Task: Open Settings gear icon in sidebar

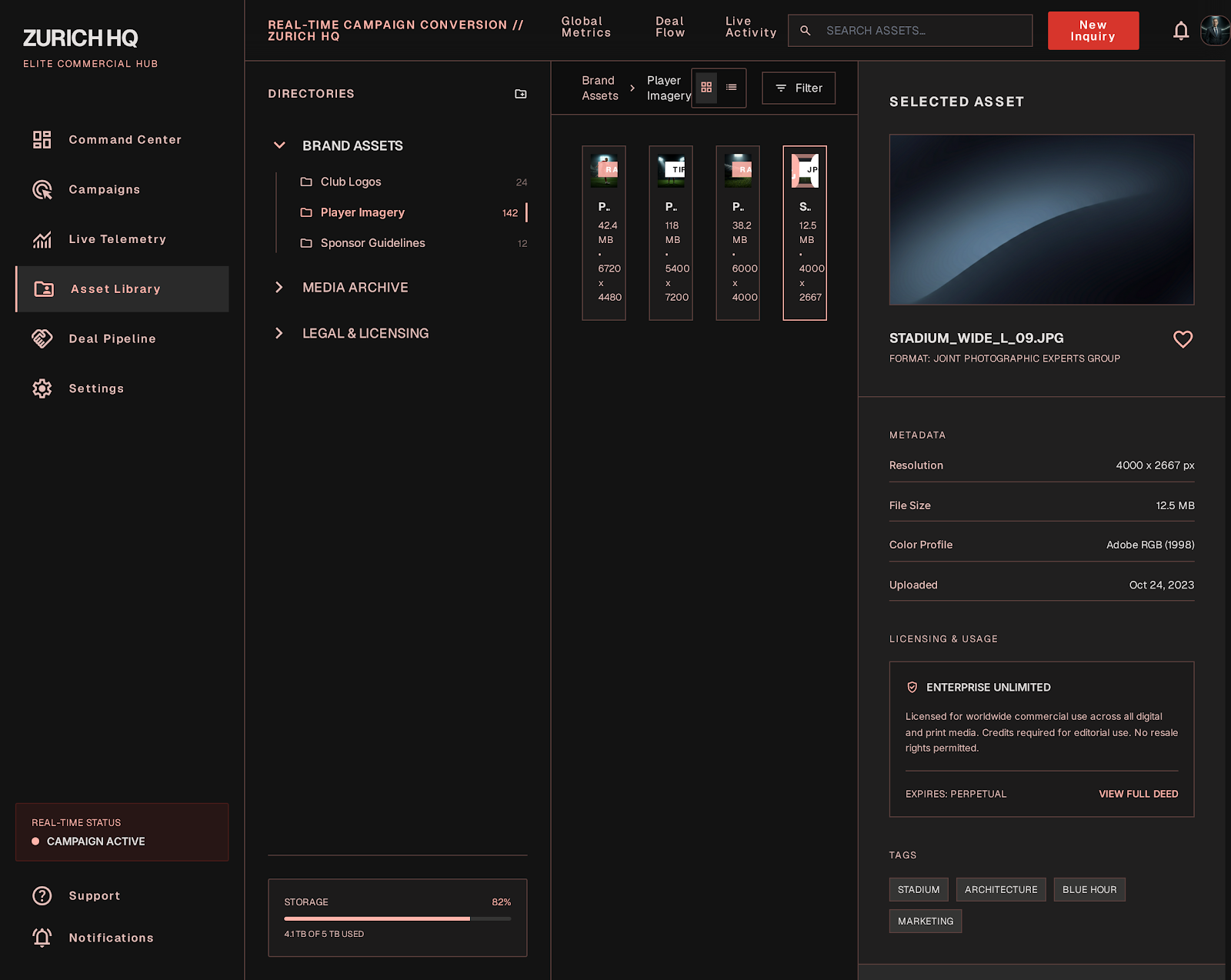Action: (x=42, y=388)
